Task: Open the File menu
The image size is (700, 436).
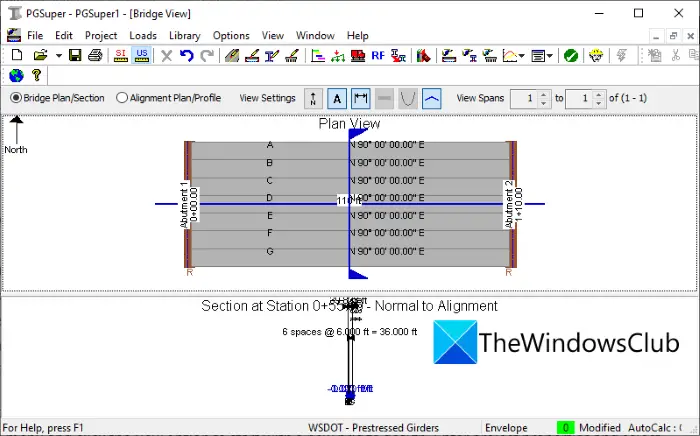Action: click(x=35, y=36)
